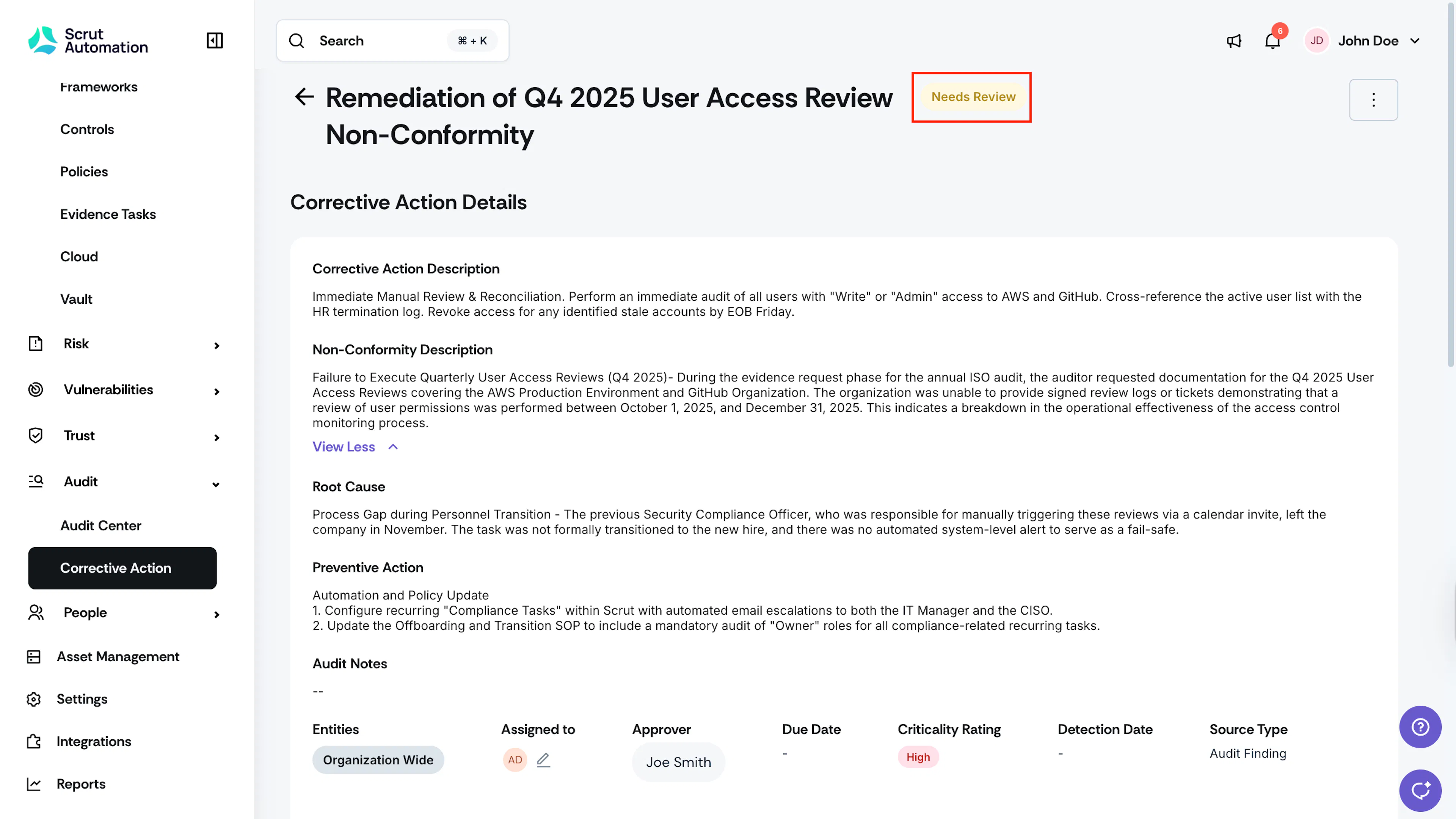Open the announcements megaphone icon
This screenshot has width=1456, height=819.
pos(1234,41)
